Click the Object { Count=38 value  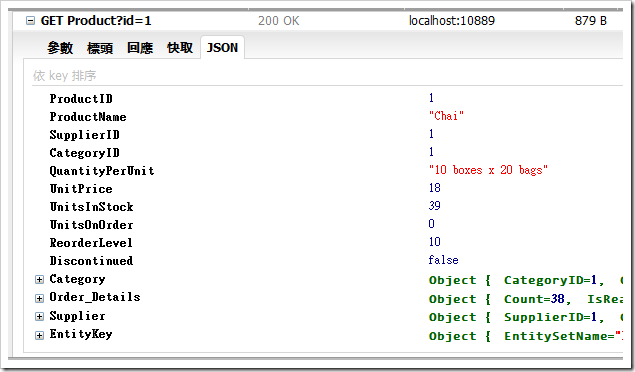[x=526, y=299]
